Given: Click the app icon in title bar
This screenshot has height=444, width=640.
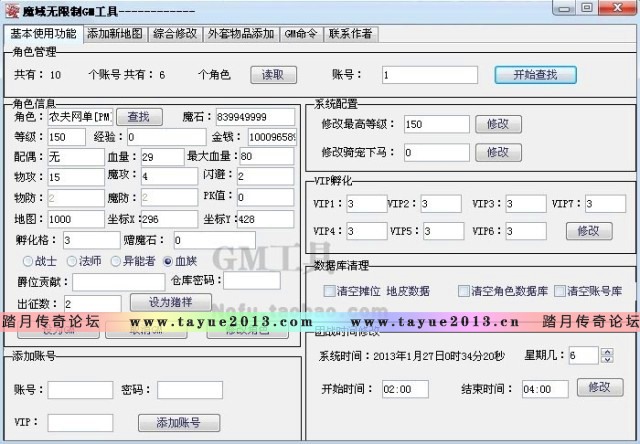Looking at the screenshot, I should click(10, 10).
